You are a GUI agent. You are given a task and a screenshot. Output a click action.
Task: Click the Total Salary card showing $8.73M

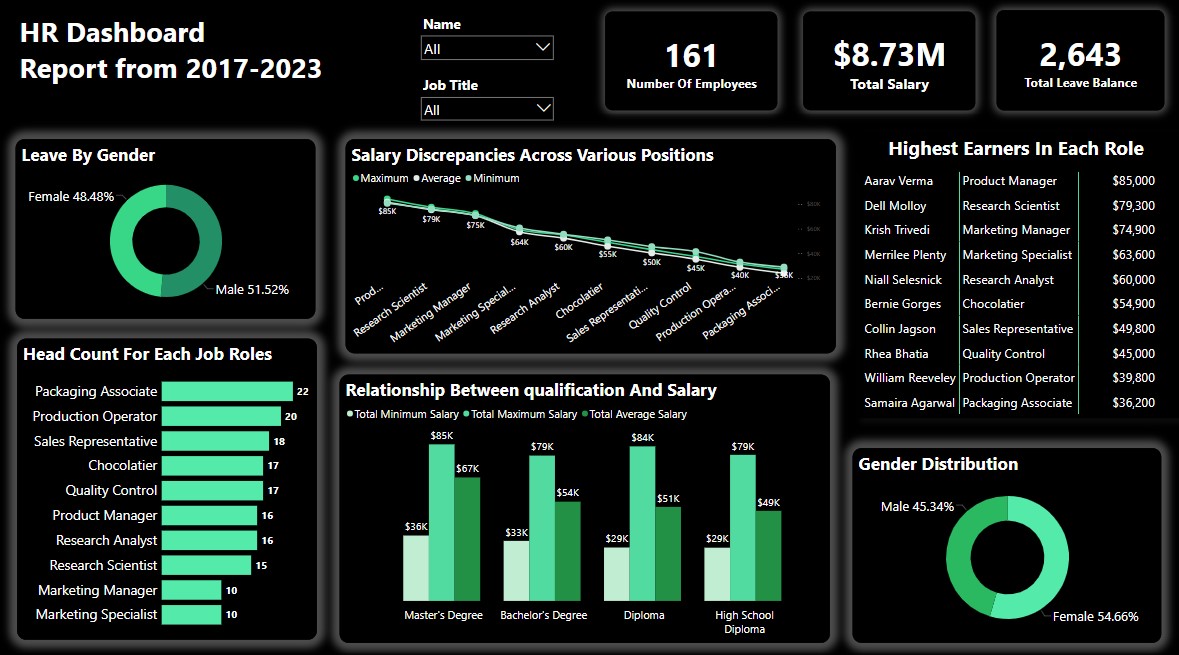(x=889, y=61)
